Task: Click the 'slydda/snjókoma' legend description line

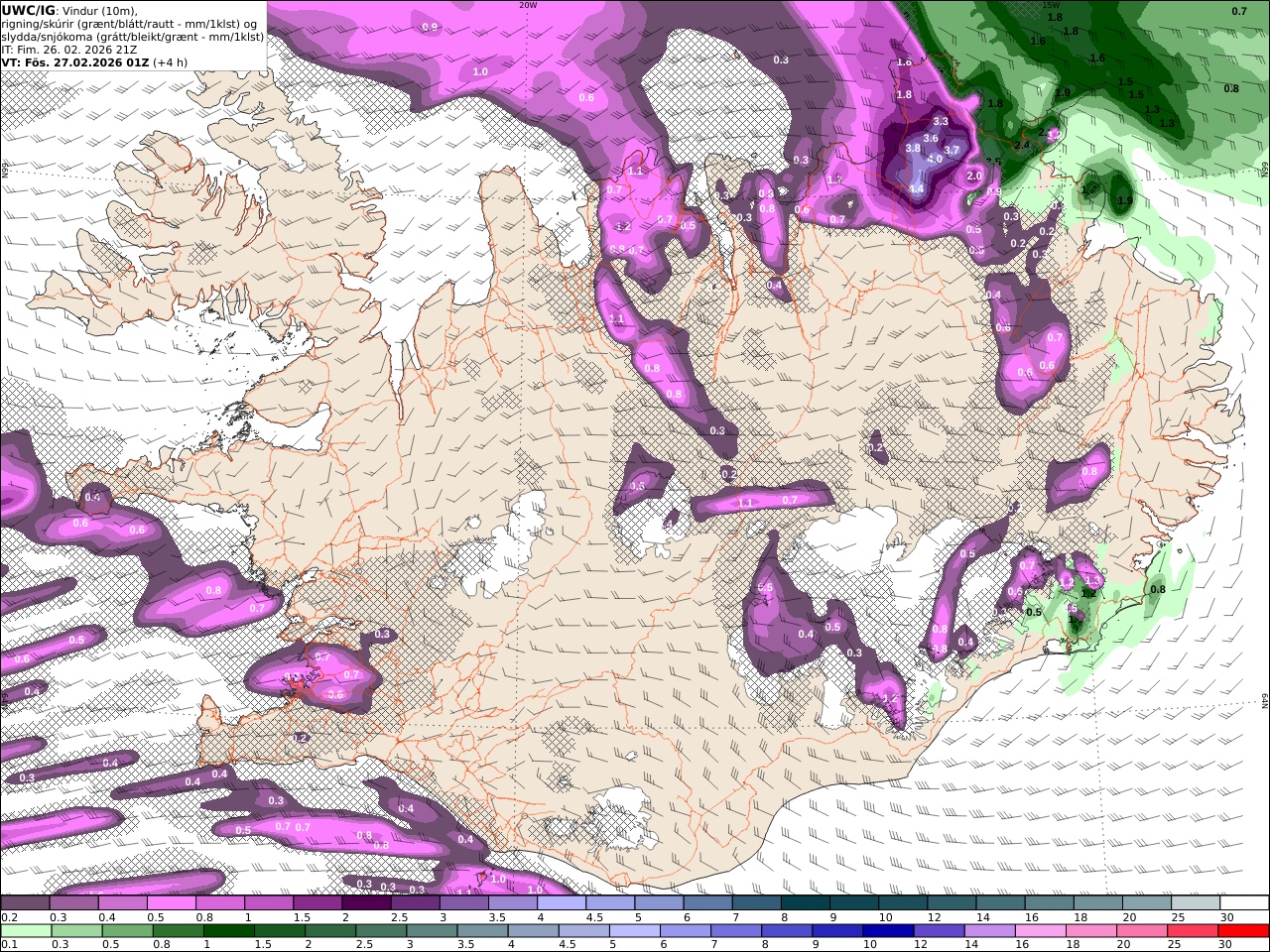Action: (x=133, y=36)
